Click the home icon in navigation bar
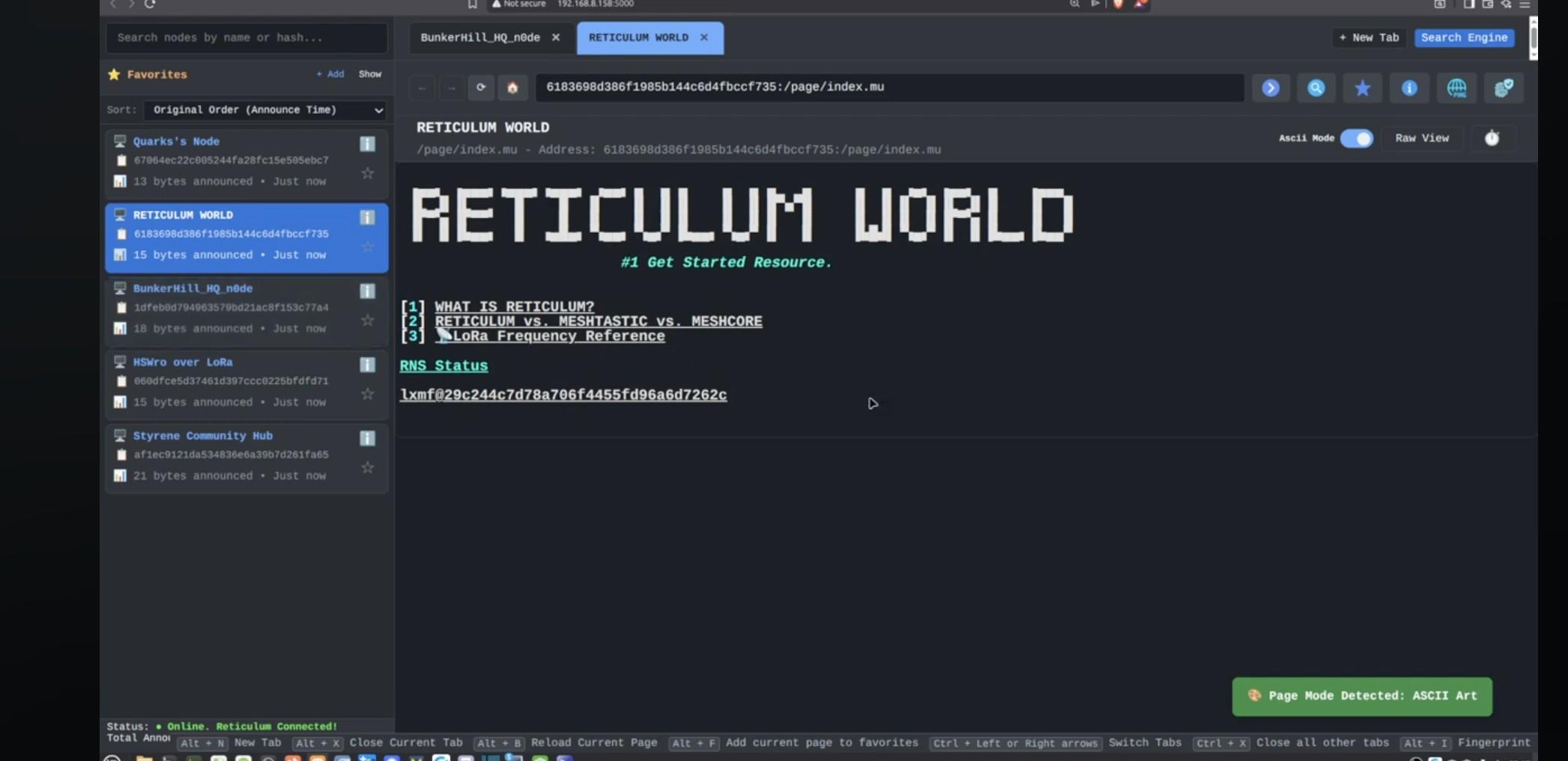Image resolution: width=1568 pixels, height=761 pixels. pos(512,88)
